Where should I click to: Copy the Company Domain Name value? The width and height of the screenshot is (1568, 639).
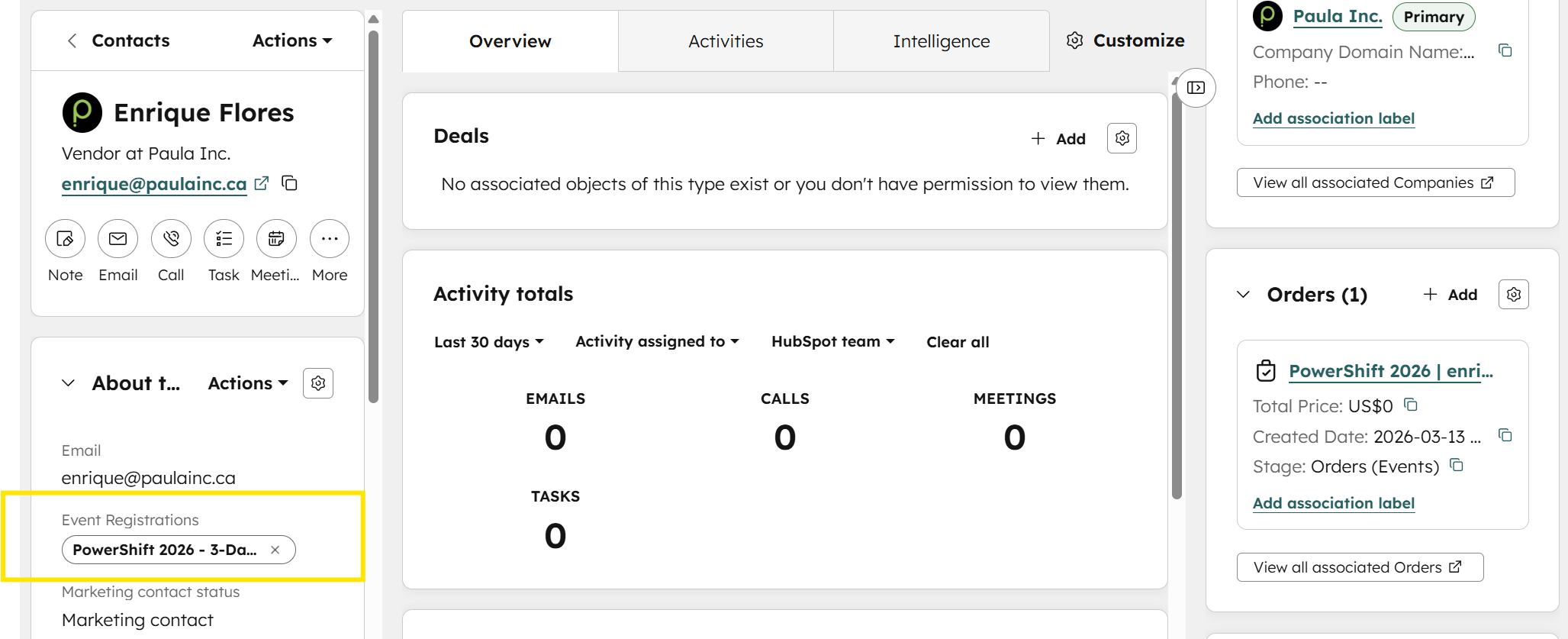(1505, 50)
